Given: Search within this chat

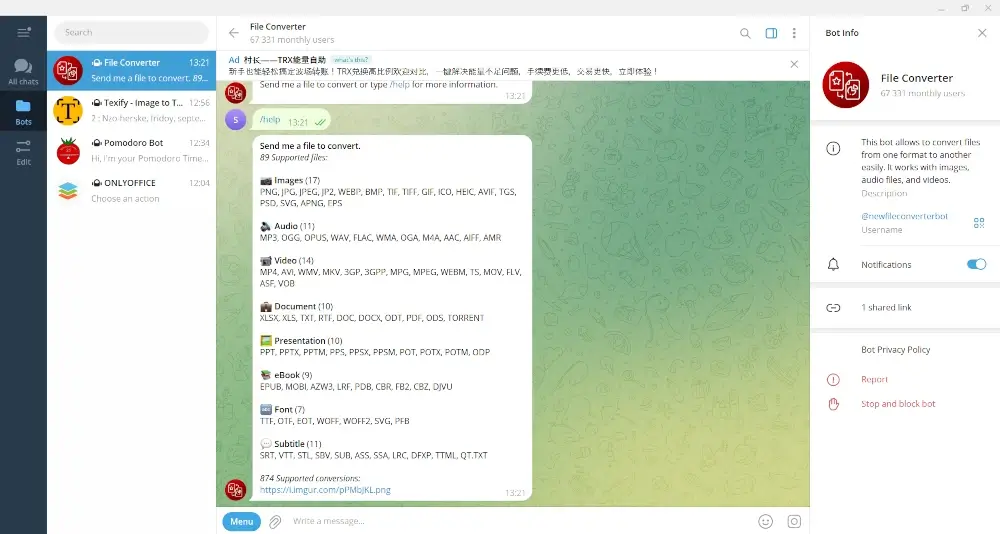Looking at the screenshot, I should pos(745,33).
